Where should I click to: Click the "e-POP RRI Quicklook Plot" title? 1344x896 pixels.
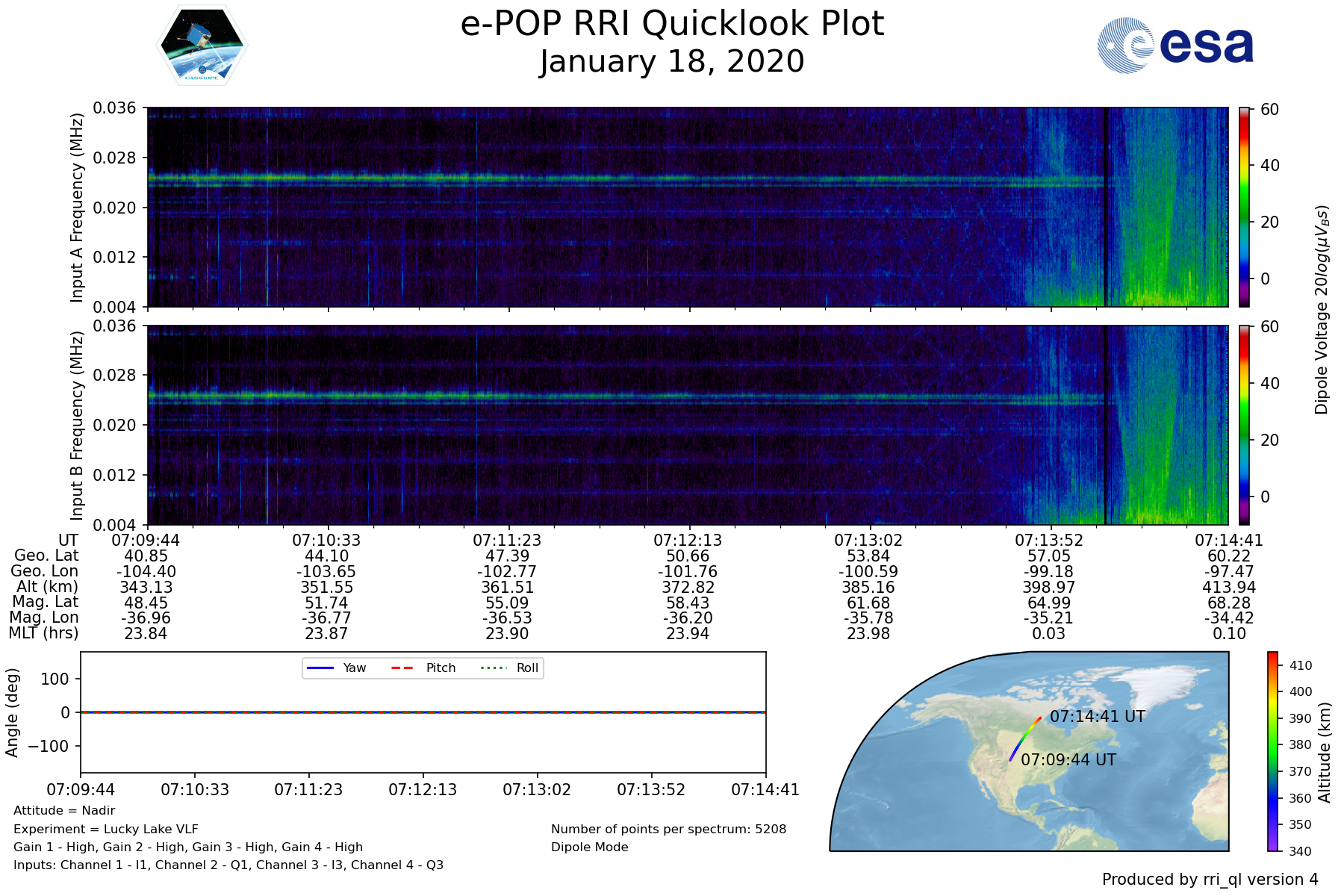[x=672, y=24]
